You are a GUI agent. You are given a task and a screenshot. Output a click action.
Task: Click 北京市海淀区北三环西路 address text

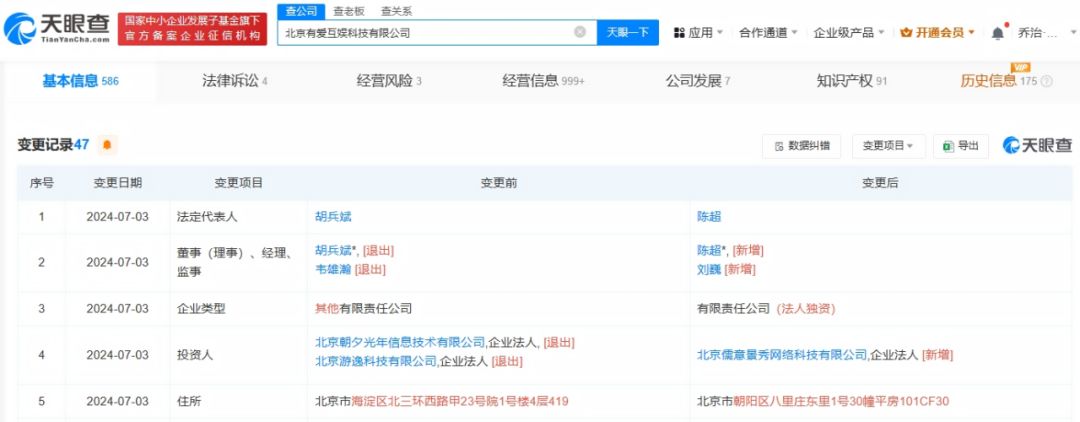pos(442,401)
